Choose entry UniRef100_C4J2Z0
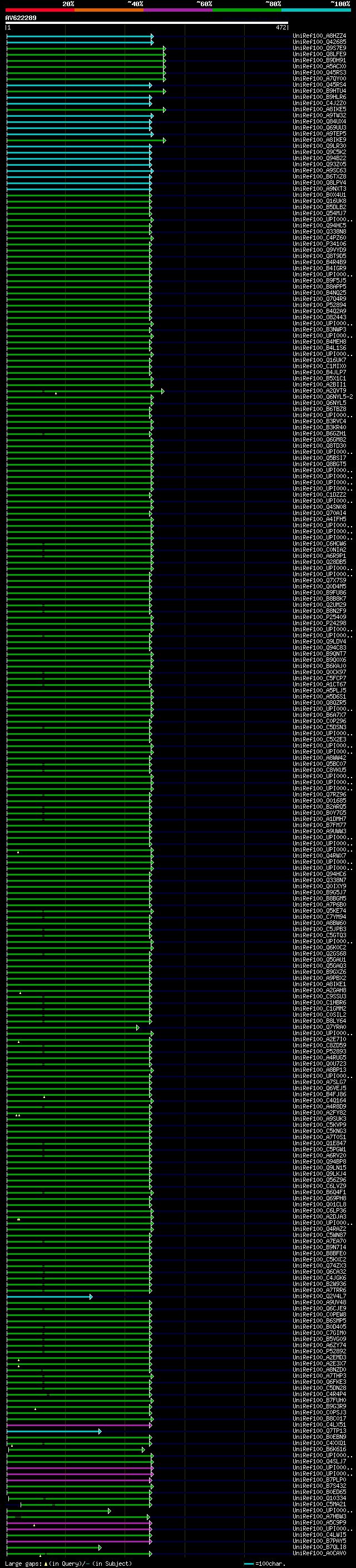The width and height of the screenshot is (356, 1568). pyautogui.click(x=319, y=103)
